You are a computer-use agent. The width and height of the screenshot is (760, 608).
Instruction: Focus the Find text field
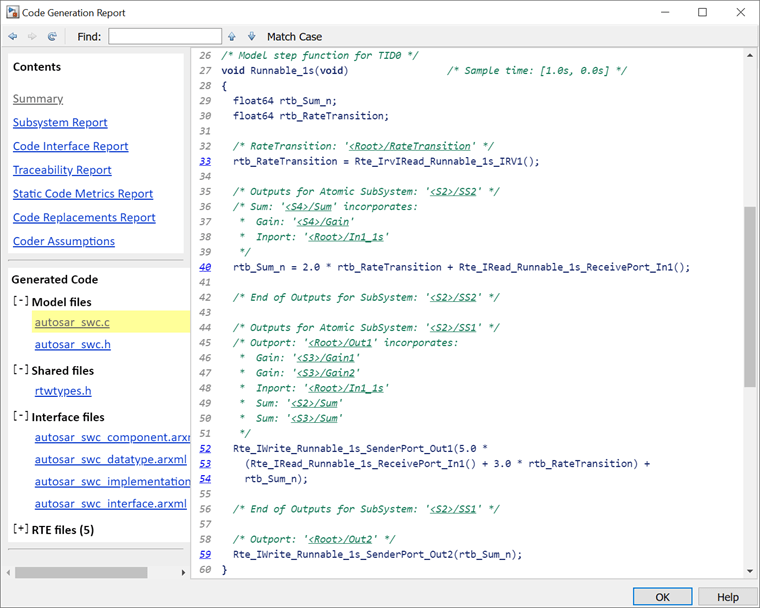[x=165, y=36]
